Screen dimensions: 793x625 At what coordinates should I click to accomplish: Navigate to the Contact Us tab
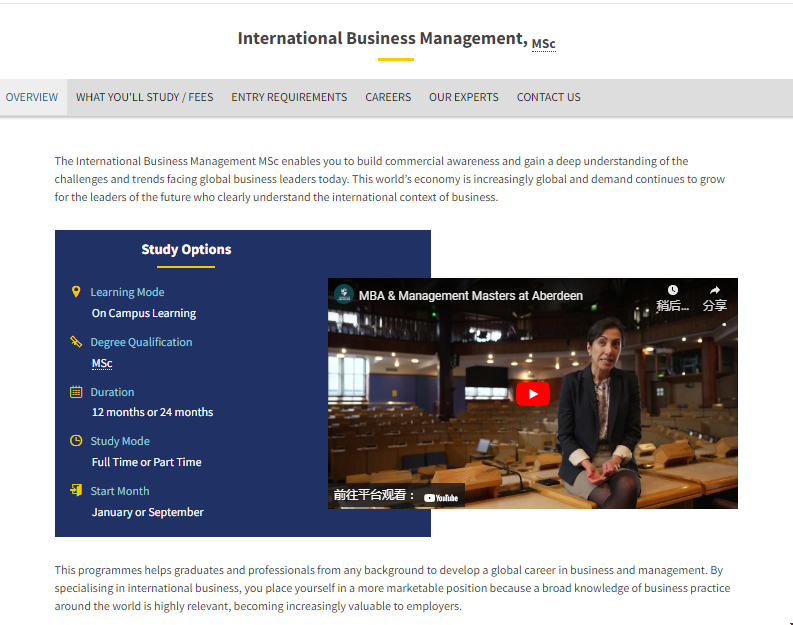(548, 97)
